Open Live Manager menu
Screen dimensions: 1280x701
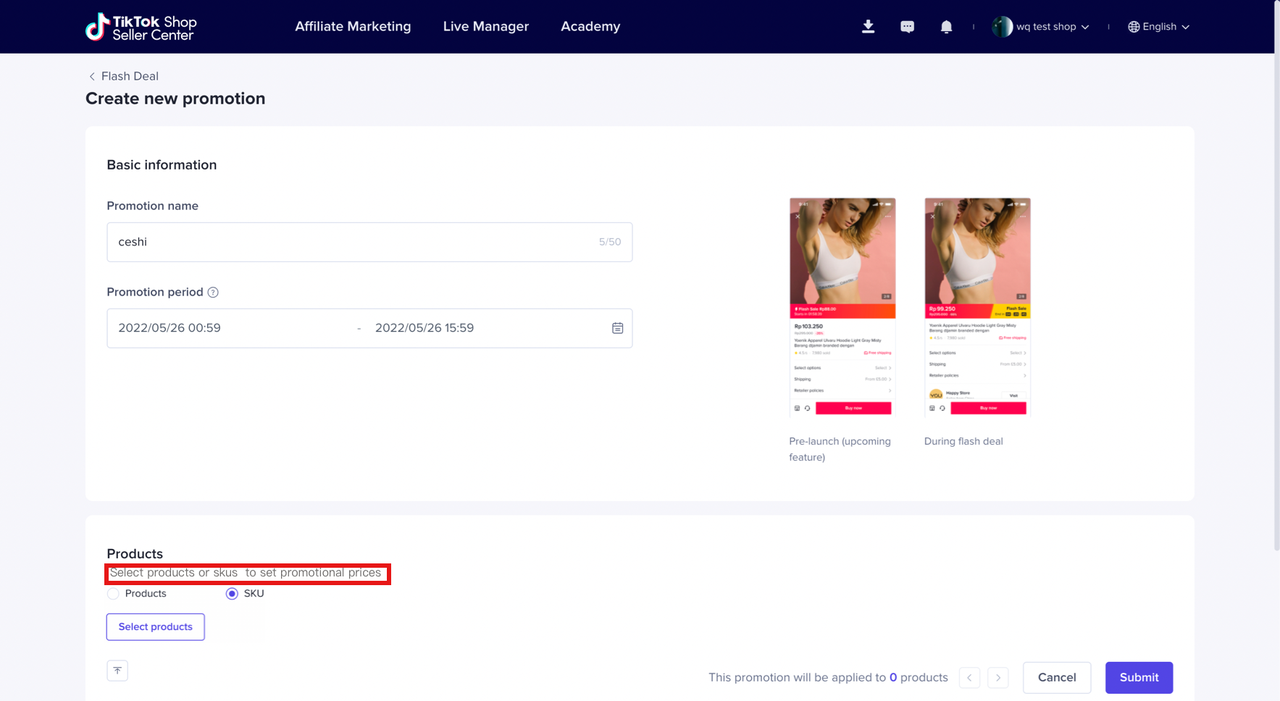tap(486, 27)
